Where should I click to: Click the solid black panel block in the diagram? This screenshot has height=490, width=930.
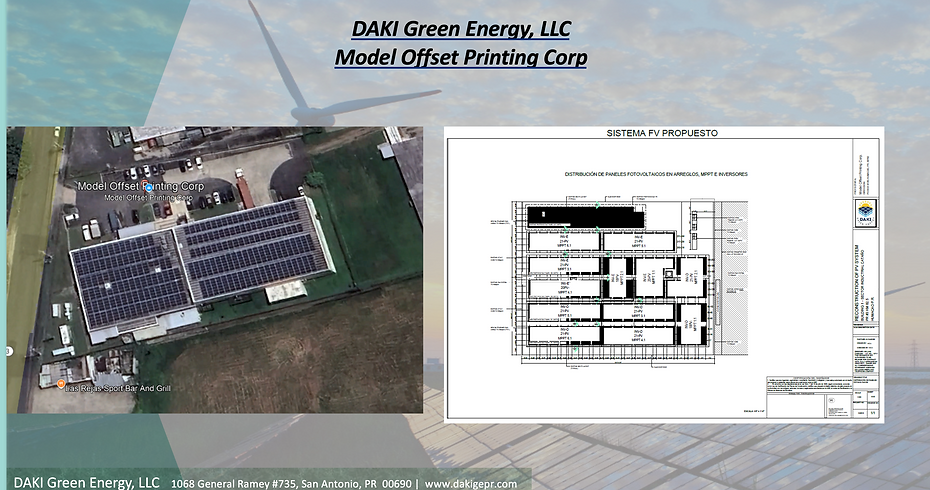tap(585, 217)
